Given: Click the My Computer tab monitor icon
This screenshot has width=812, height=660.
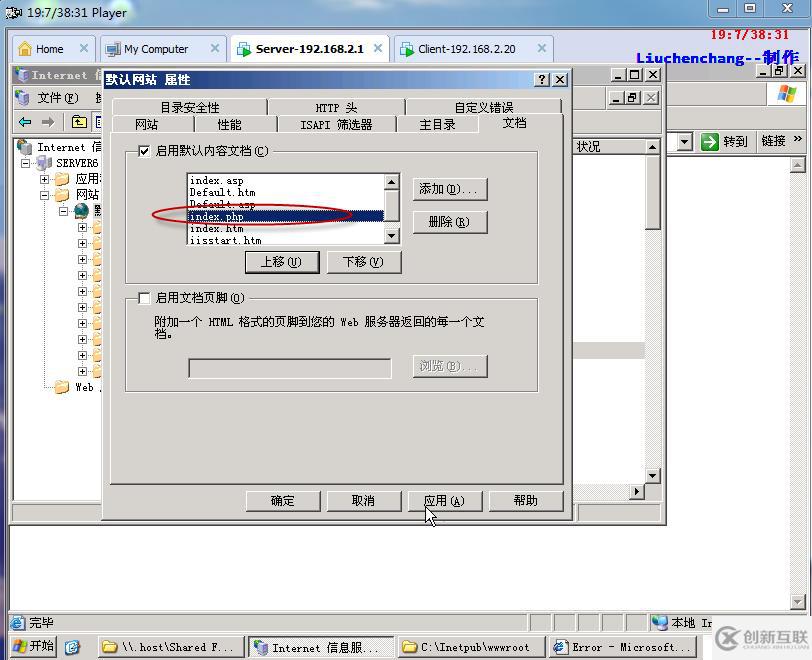Looking at the screenshot, I should [113, 49].
